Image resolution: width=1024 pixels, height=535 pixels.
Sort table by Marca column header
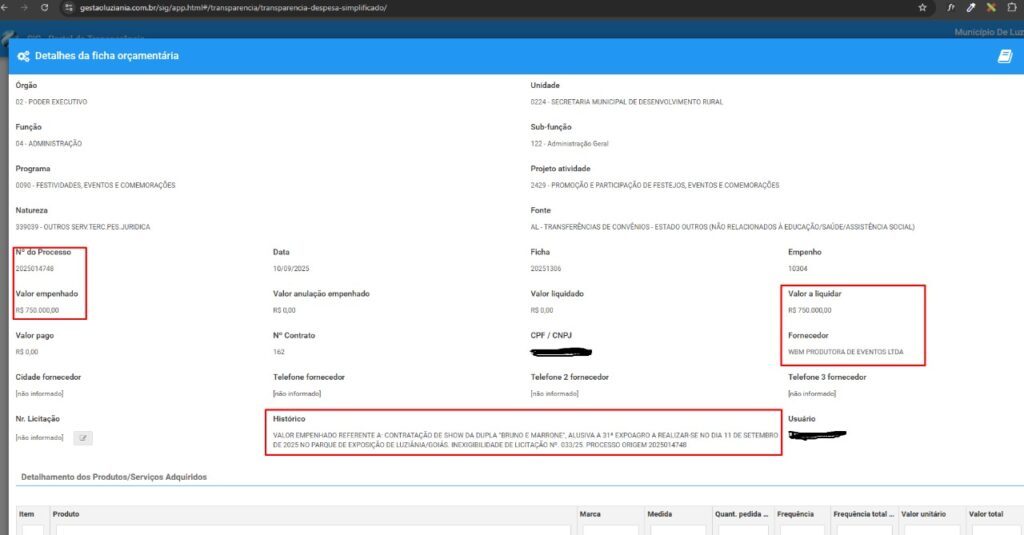point(590,514)
